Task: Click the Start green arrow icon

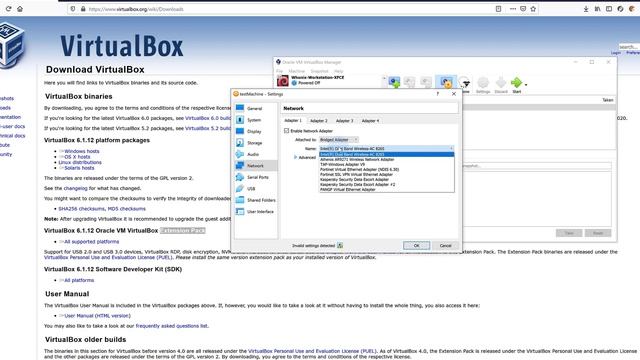Action: coord(516,83)
